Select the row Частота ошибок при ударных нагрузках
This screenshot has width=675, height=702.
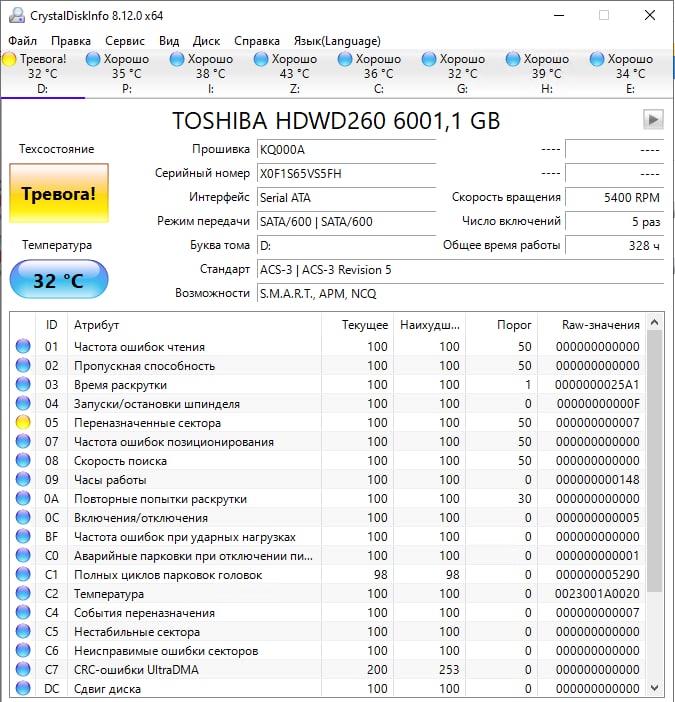[328, 536]
